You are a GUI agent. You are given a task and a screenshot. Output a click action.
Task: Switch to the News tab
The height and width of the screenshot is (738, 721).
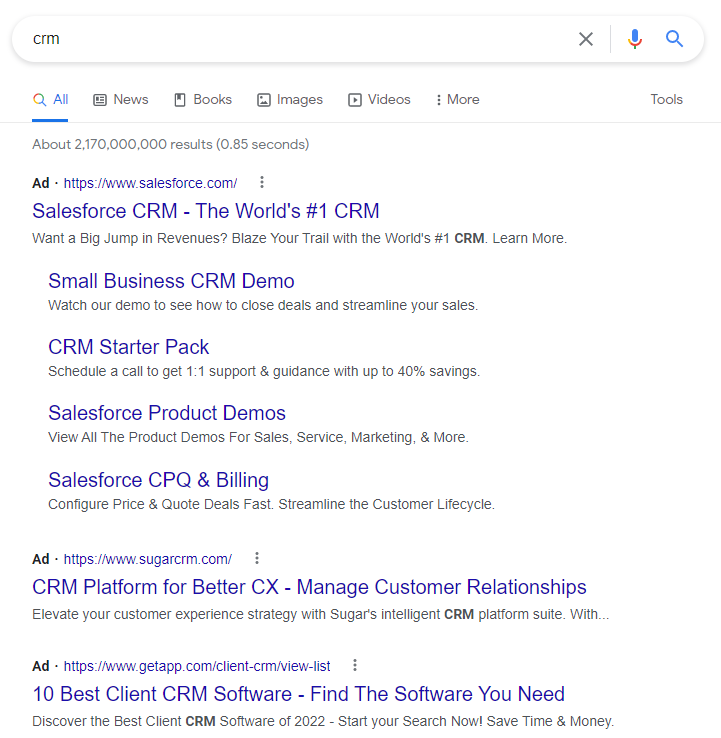pos(121,99)
